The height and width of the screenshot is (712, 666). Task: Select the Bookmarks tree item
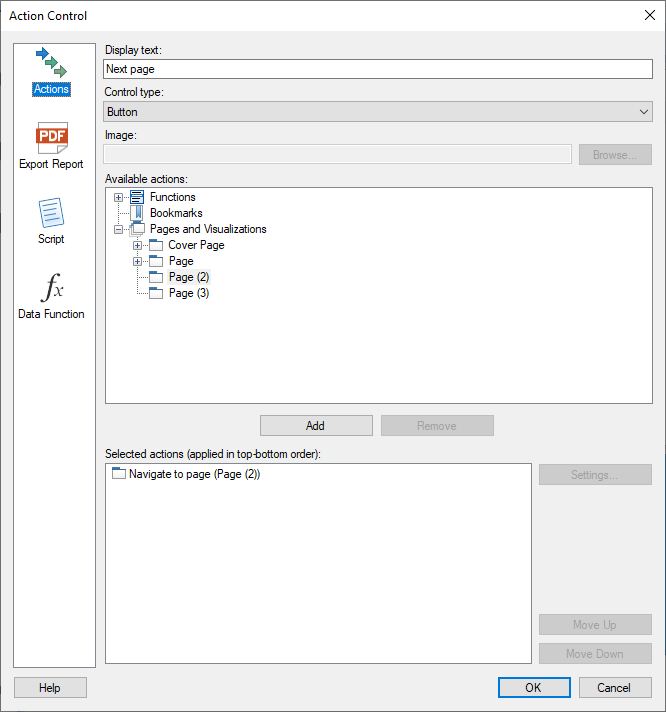[176, 213]
